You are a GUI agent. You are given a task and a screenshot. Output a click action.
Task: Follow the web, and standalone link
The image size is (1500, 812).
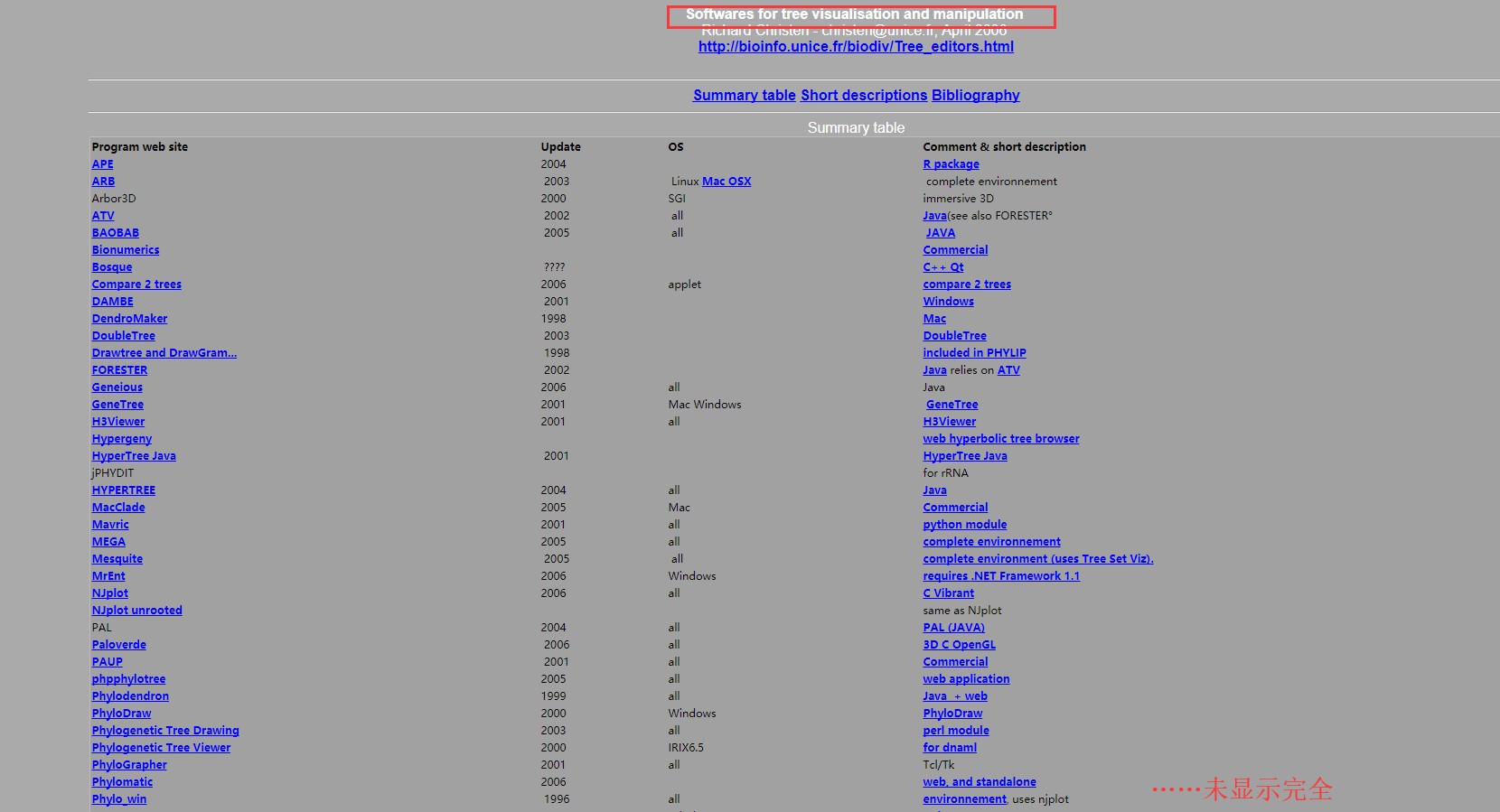[980, 782]
